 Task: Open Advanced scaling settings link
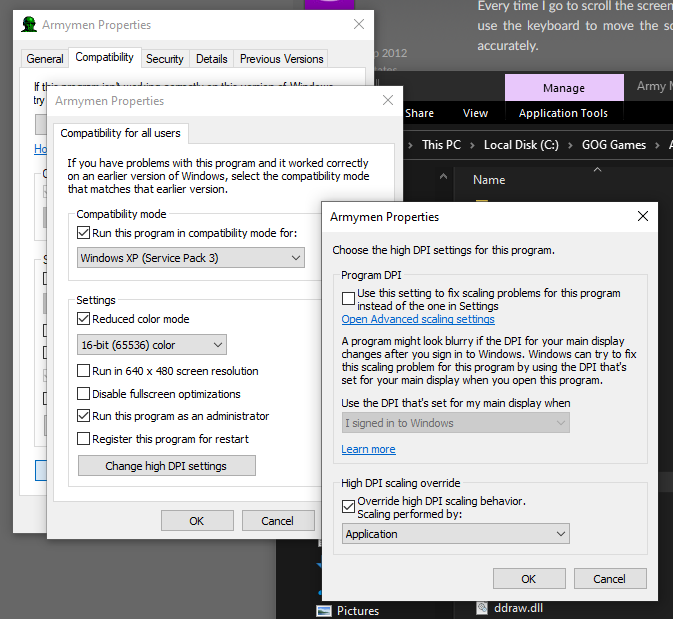[418, 319]
